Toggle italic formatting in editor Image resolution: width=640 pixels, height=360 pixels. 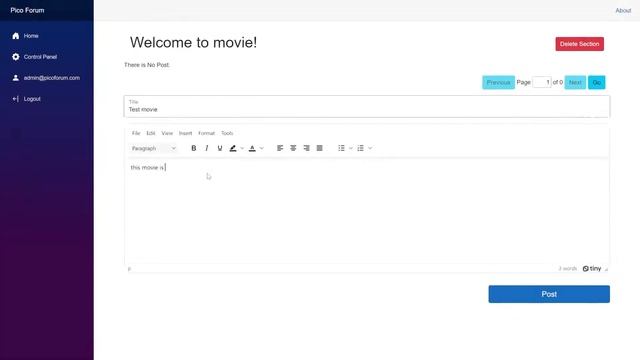[207, 148]
